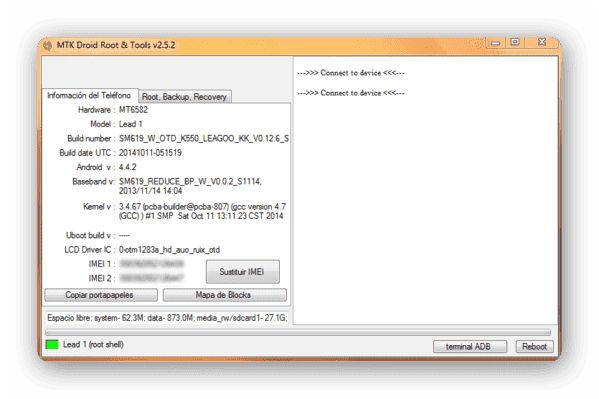Click first Connect to device log line
The image size is (599, 399).
(x=351, y=73)
